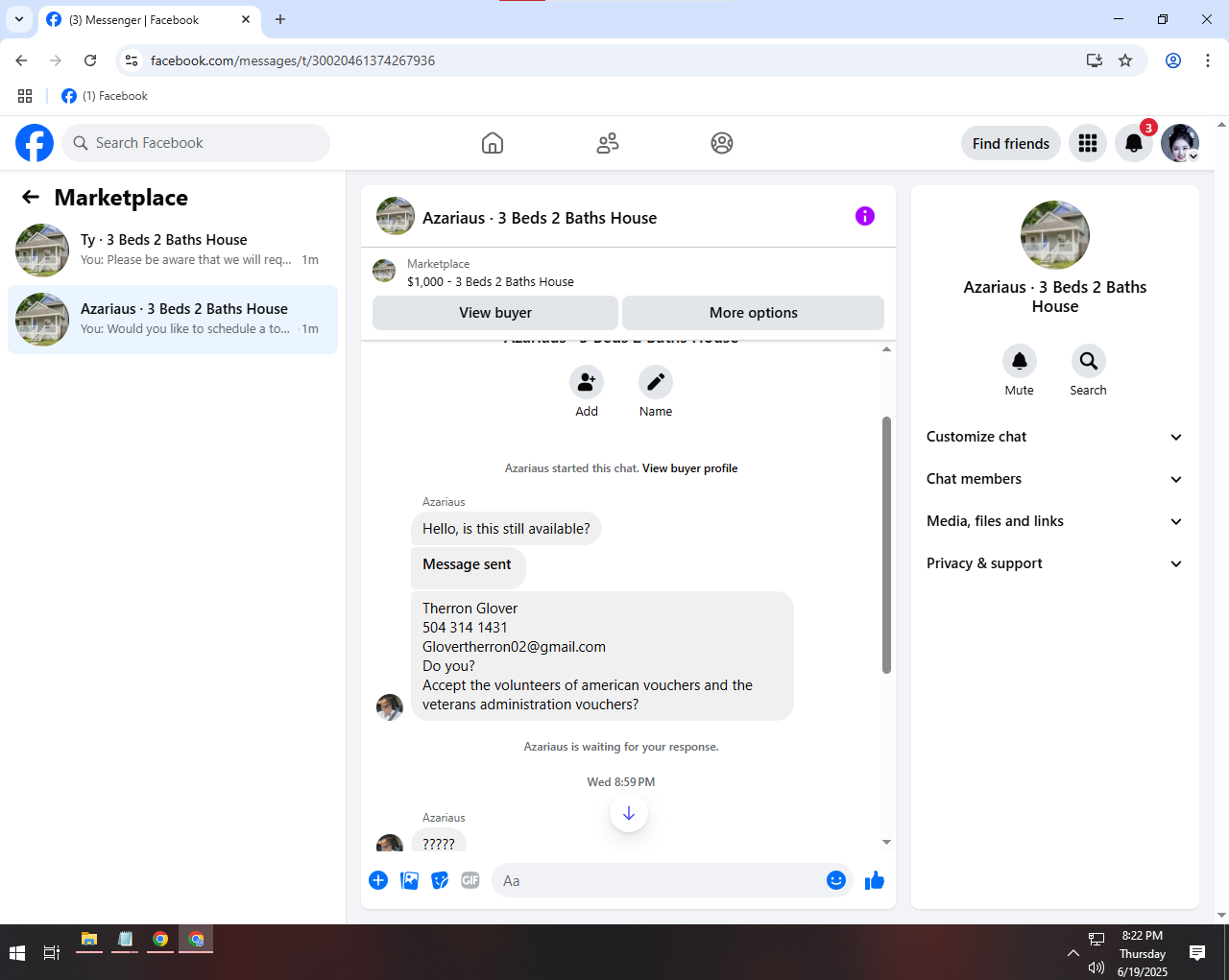Open a new browser tab
Screen dimensions: 1229x980
click(280, 19)
